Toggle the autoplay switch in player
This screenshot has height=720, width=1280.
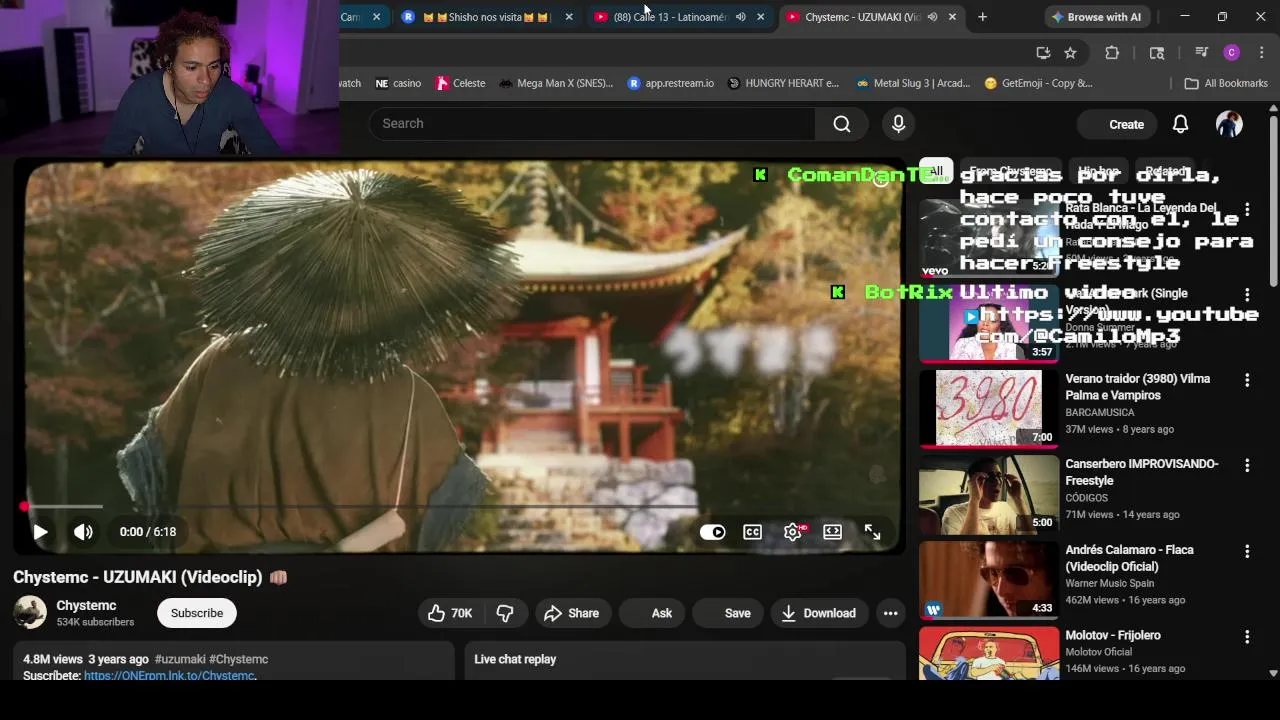(x=713, y=532)
